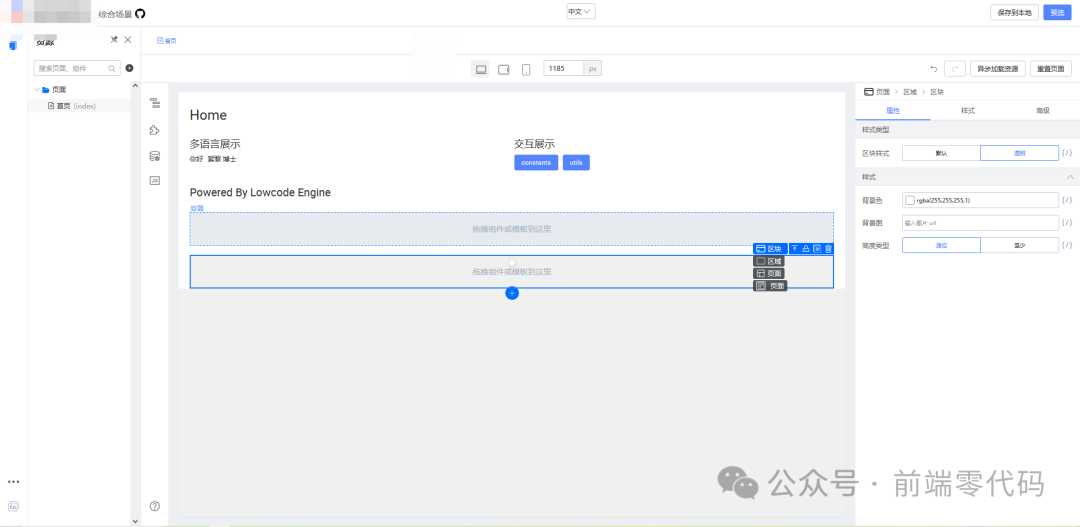The height and width of the screenshot is (527, 1080).
Task: Click the scroll down arrow of resource panel
Action: coord(135,521)
